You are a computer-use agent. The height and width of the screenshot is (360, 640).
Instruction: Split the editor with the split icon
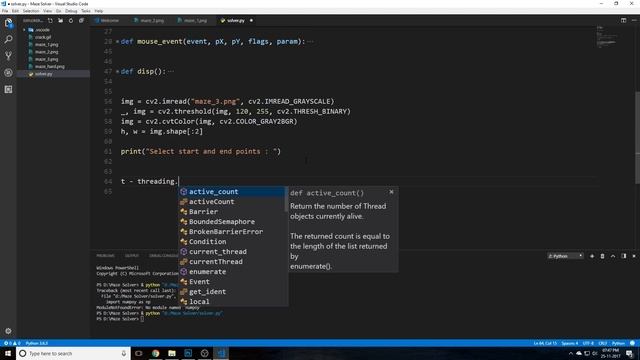(623, 20)
